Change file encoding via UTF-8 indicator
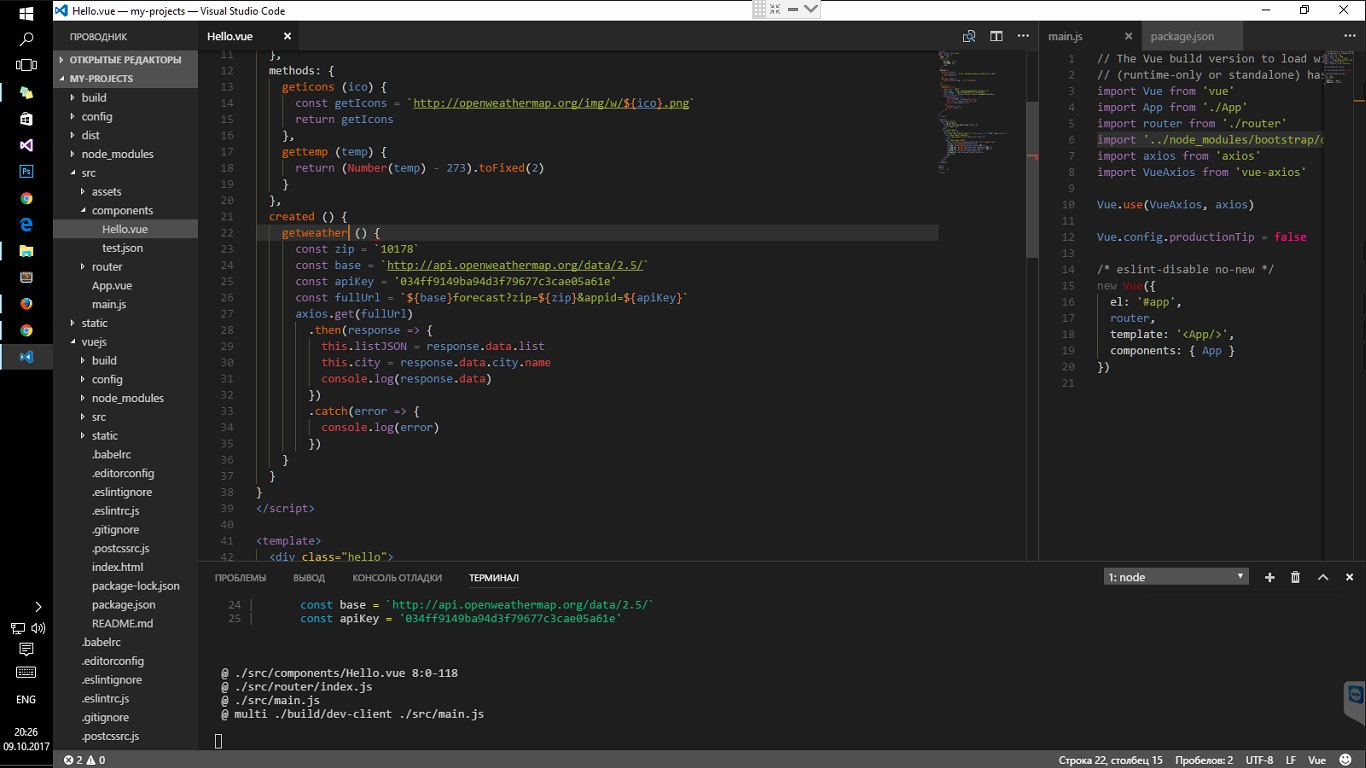 click(1259, 760)
